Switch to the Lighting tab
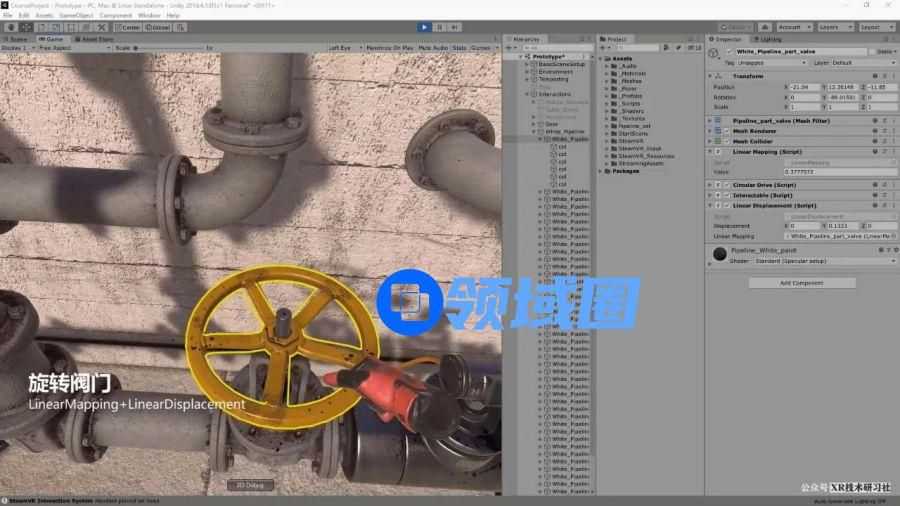The width and height of the screenshot is (900, 506). coord(771,39)
